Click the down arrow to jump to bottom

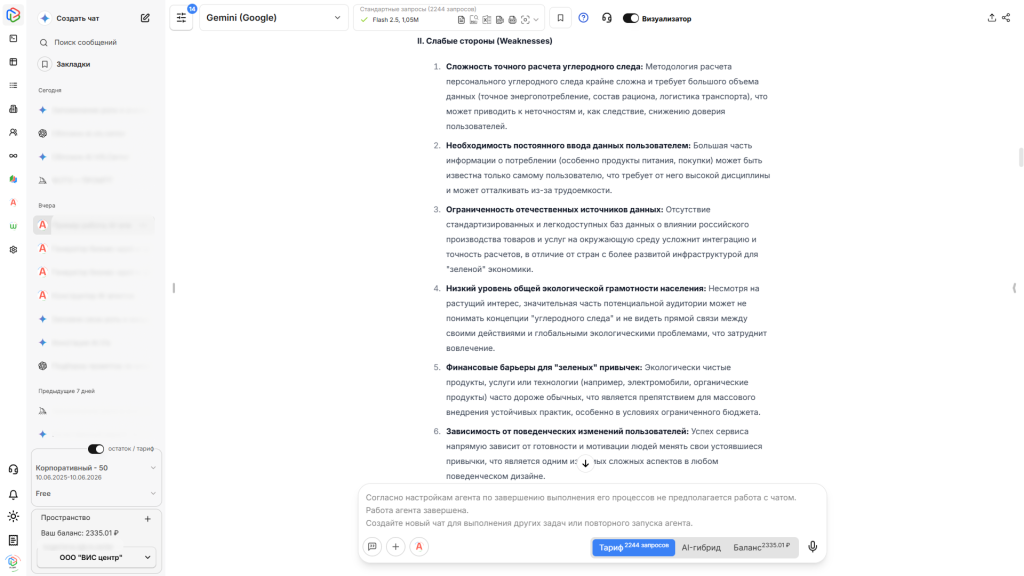tap(584, 463)
